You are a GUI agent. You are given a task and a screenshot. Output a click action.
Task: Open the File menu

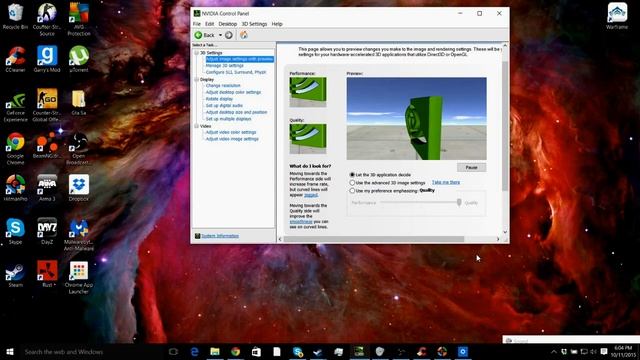[197, 24]
